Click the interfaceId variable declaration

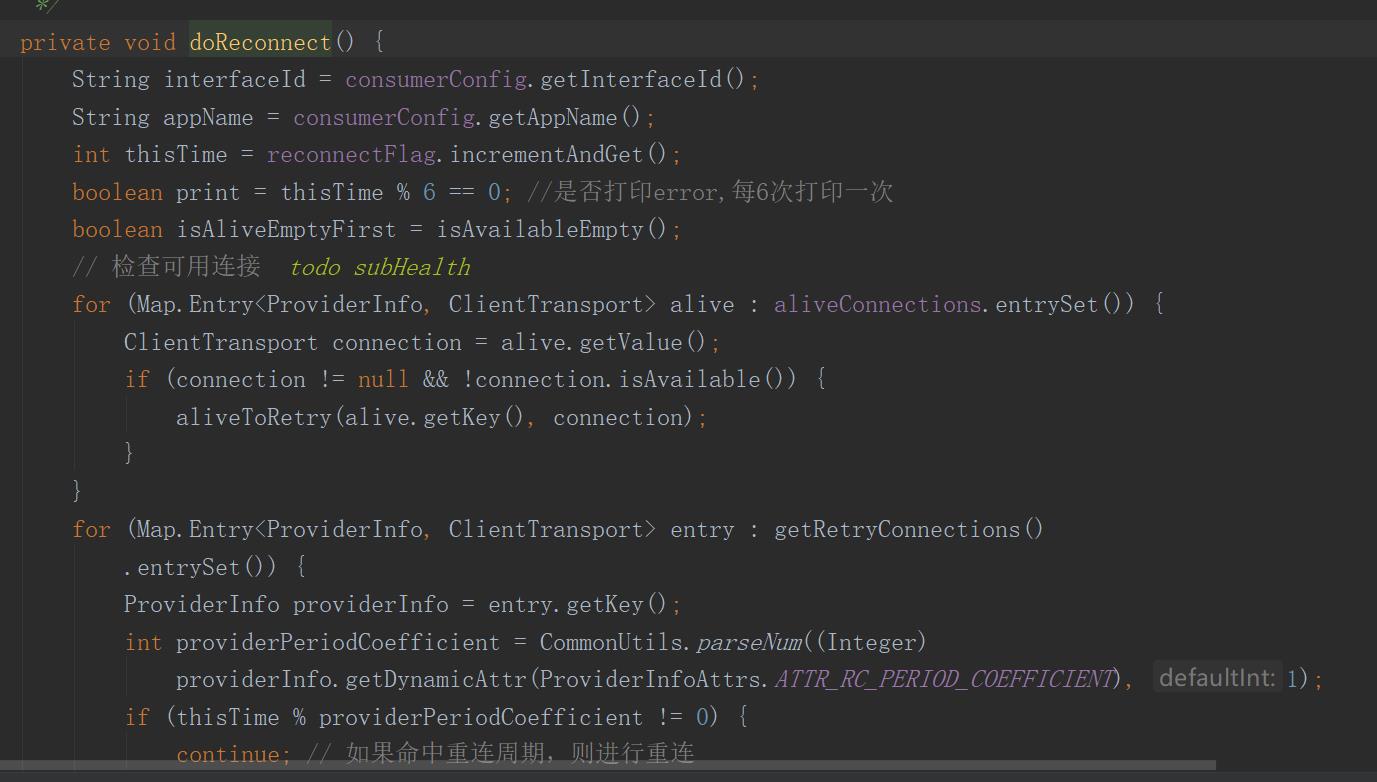coord(234,79)
